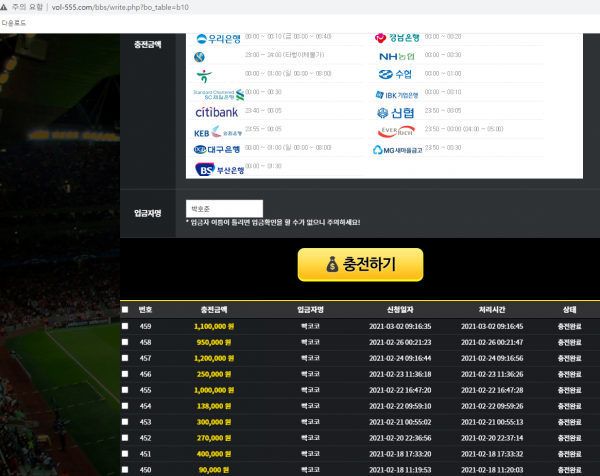The height and width of the screenshot is (476, 600).
Task: Click the 1,000,000 원 amount
Action: tap(214, 390)
